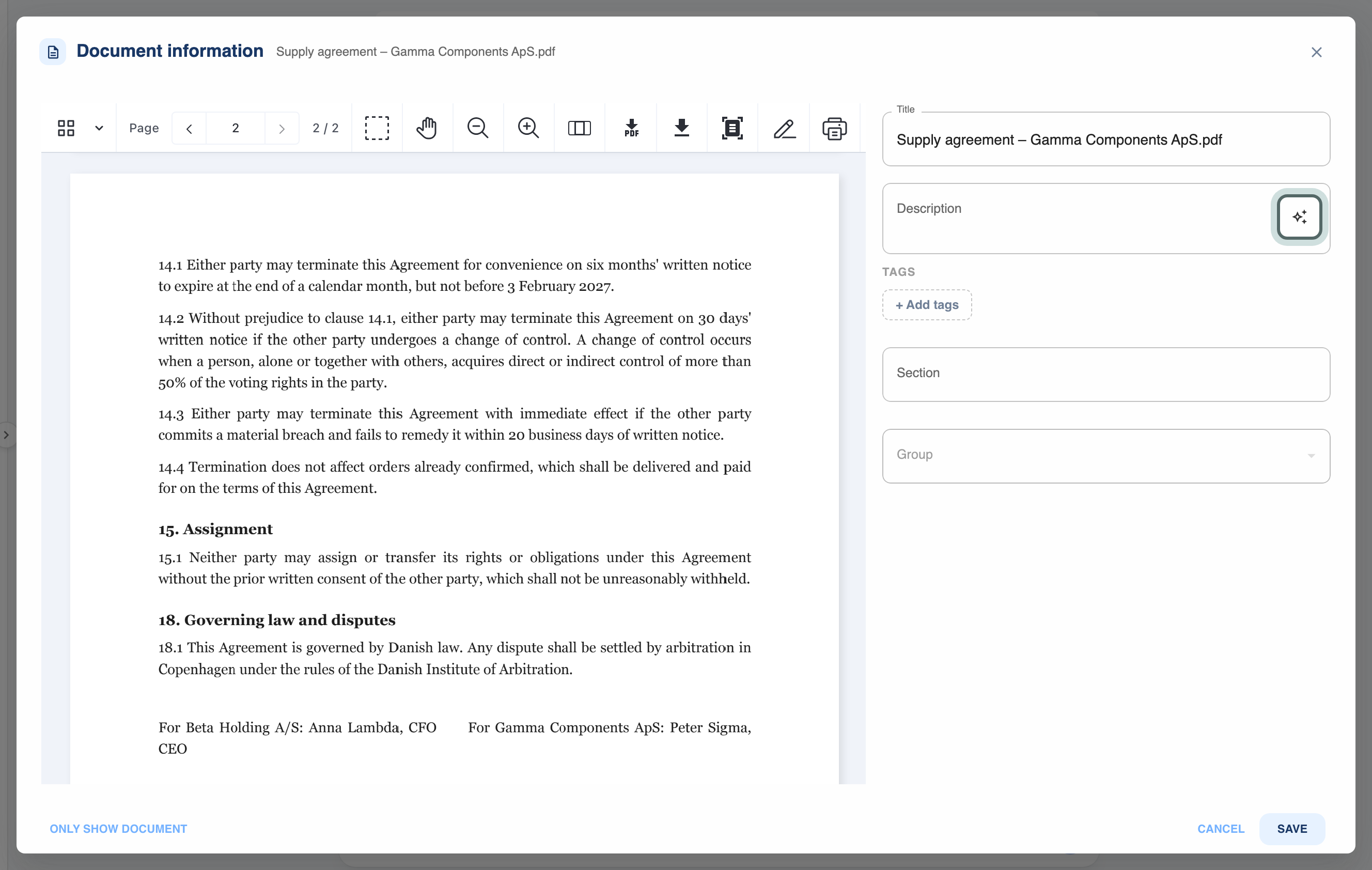
Task: Go to the next page arrow
Action: pyautogui.click(x=282, y=129)
